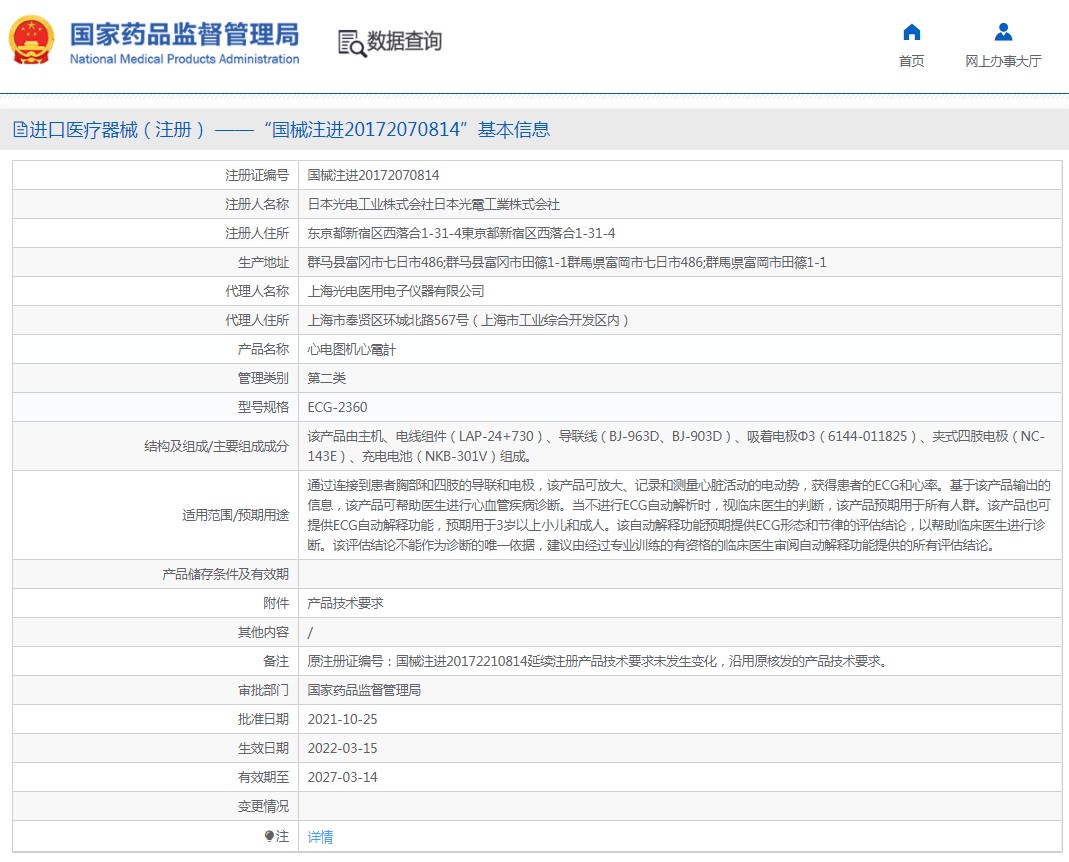The image size is (1069, 862).
Task: Select approval department 国家药品监督管理局 cell
Action: pyautogui.click(x=364, y=690)
